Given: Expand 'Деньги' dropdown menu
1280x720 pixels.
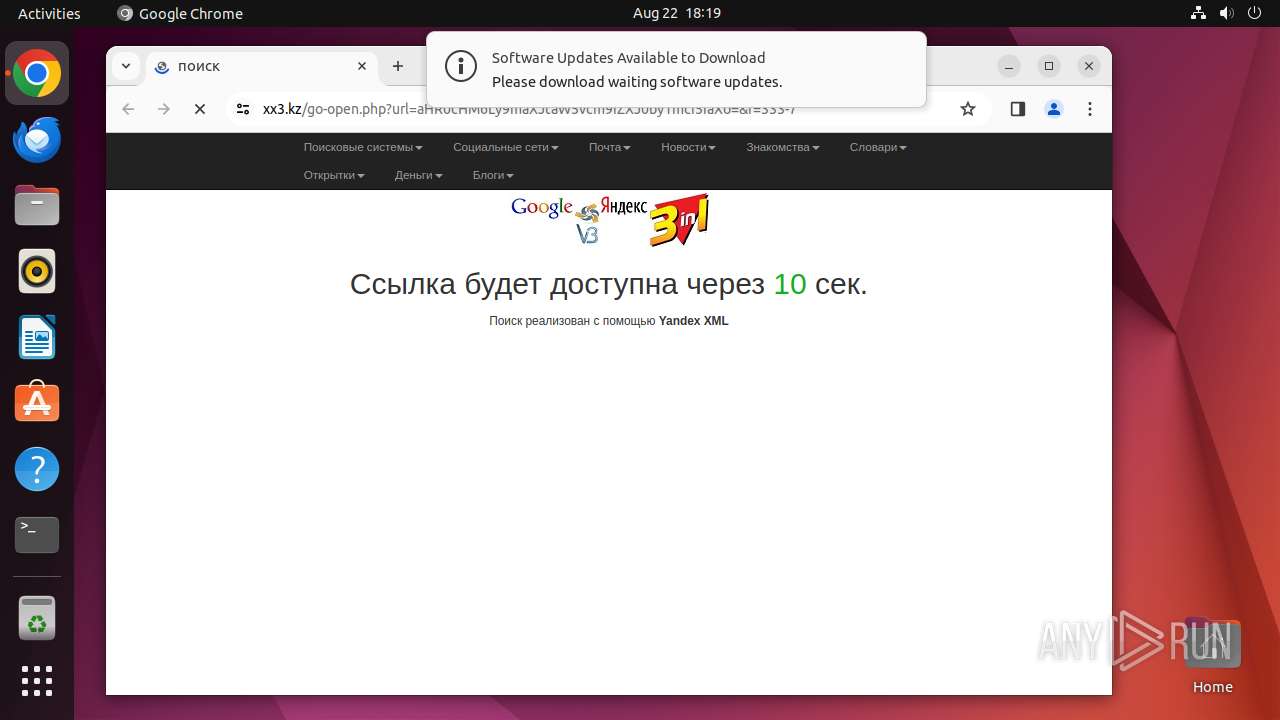Looking at the screenshot, I should coord(418,175).
